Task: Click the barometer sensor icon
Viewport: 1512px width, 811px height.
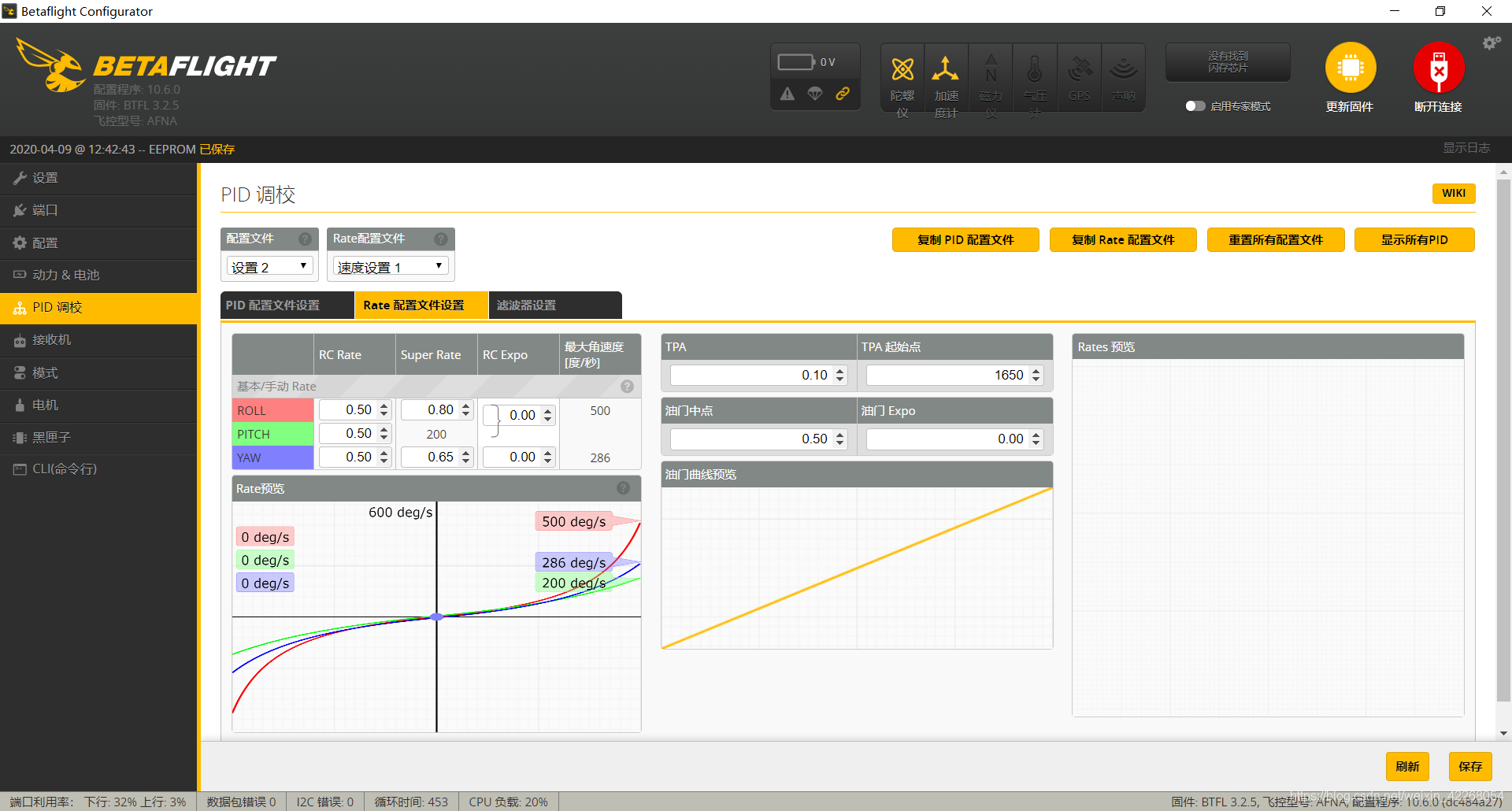Action: [x=1035, y=70]
